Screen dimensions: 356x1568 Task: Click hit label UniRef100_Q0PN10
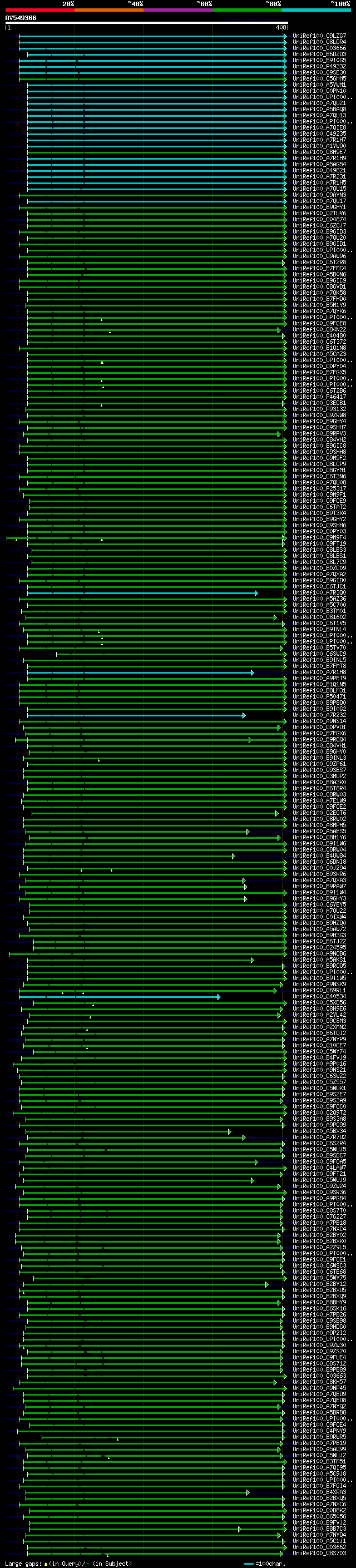(319, 91)
